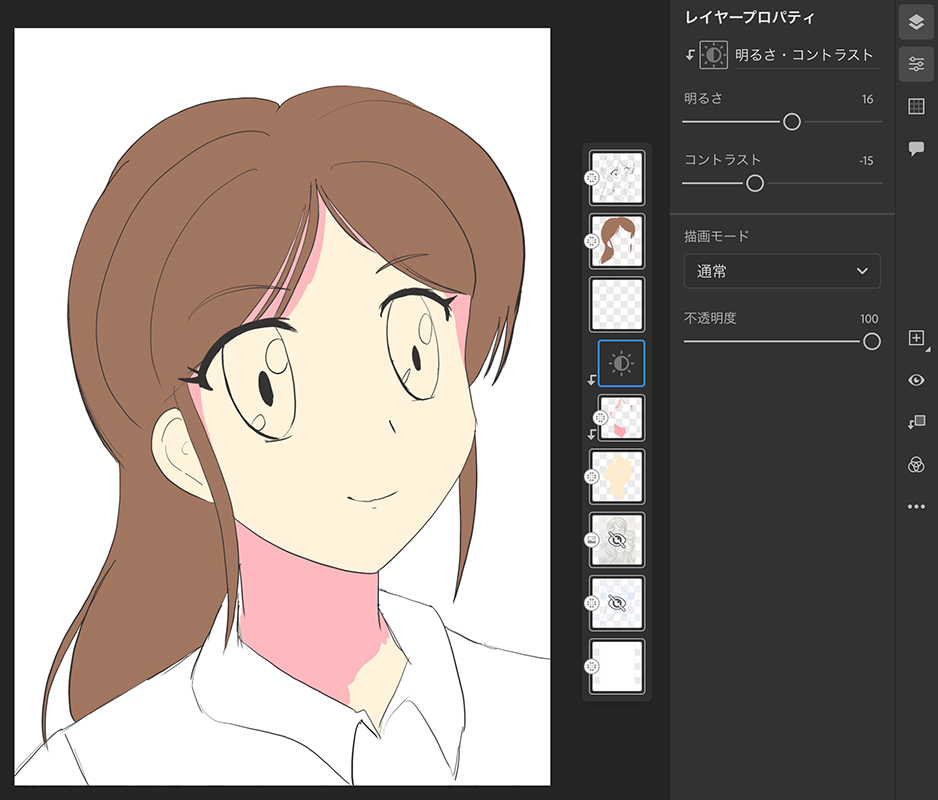Image resolution: width=938 pixels, height=800 pixels.
Task: Click the badge icon on the blue sketch layer
Action: point(591,603)
